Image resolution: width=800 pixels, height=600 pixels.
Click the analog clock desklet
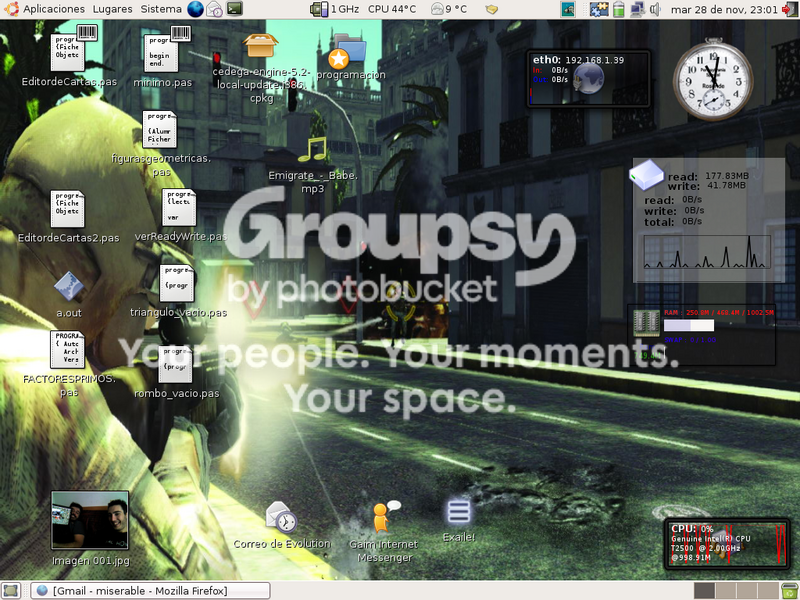tap(713, 79)
